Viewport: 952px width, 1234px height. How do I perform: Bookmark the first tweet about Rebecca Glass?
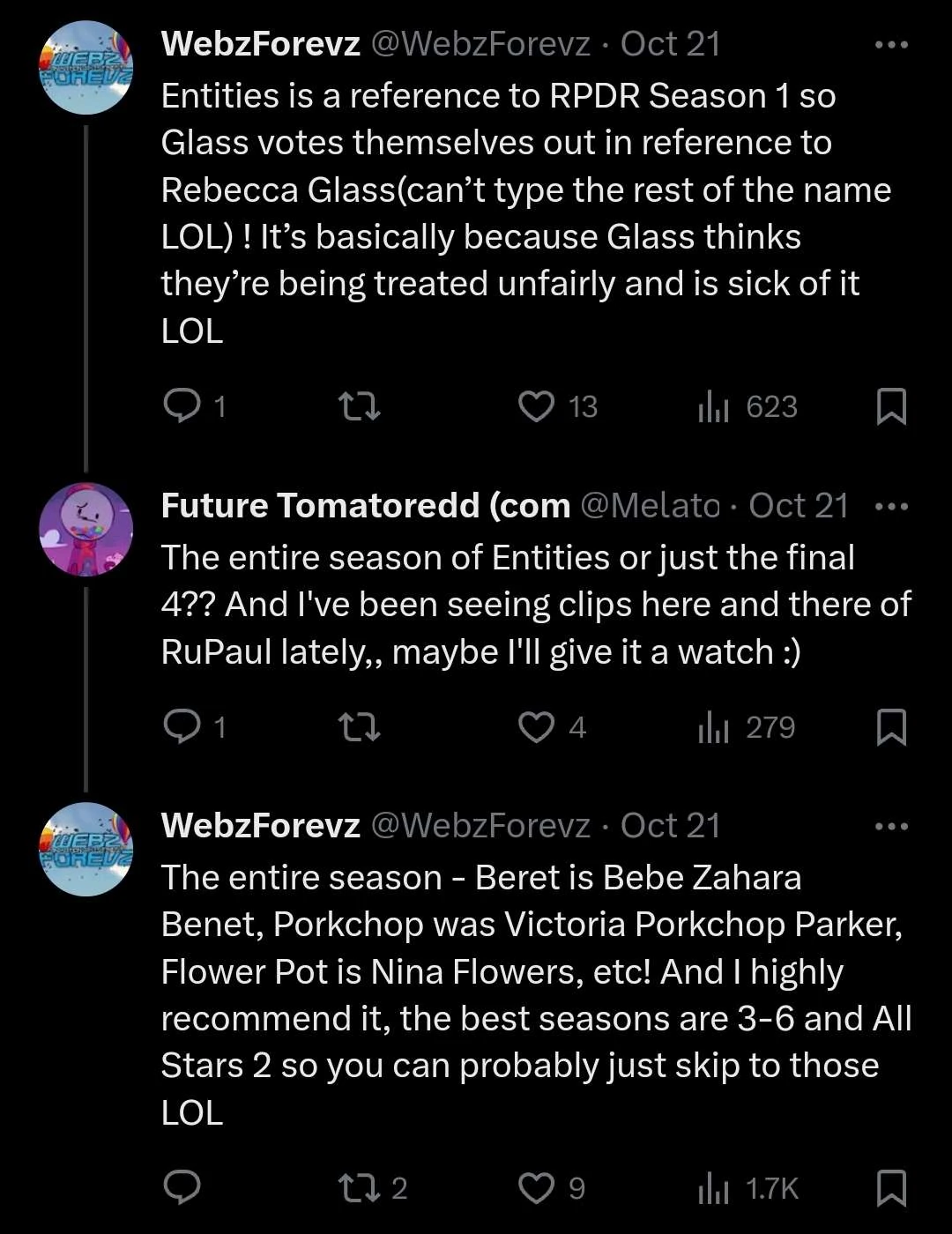pos(891,406)
